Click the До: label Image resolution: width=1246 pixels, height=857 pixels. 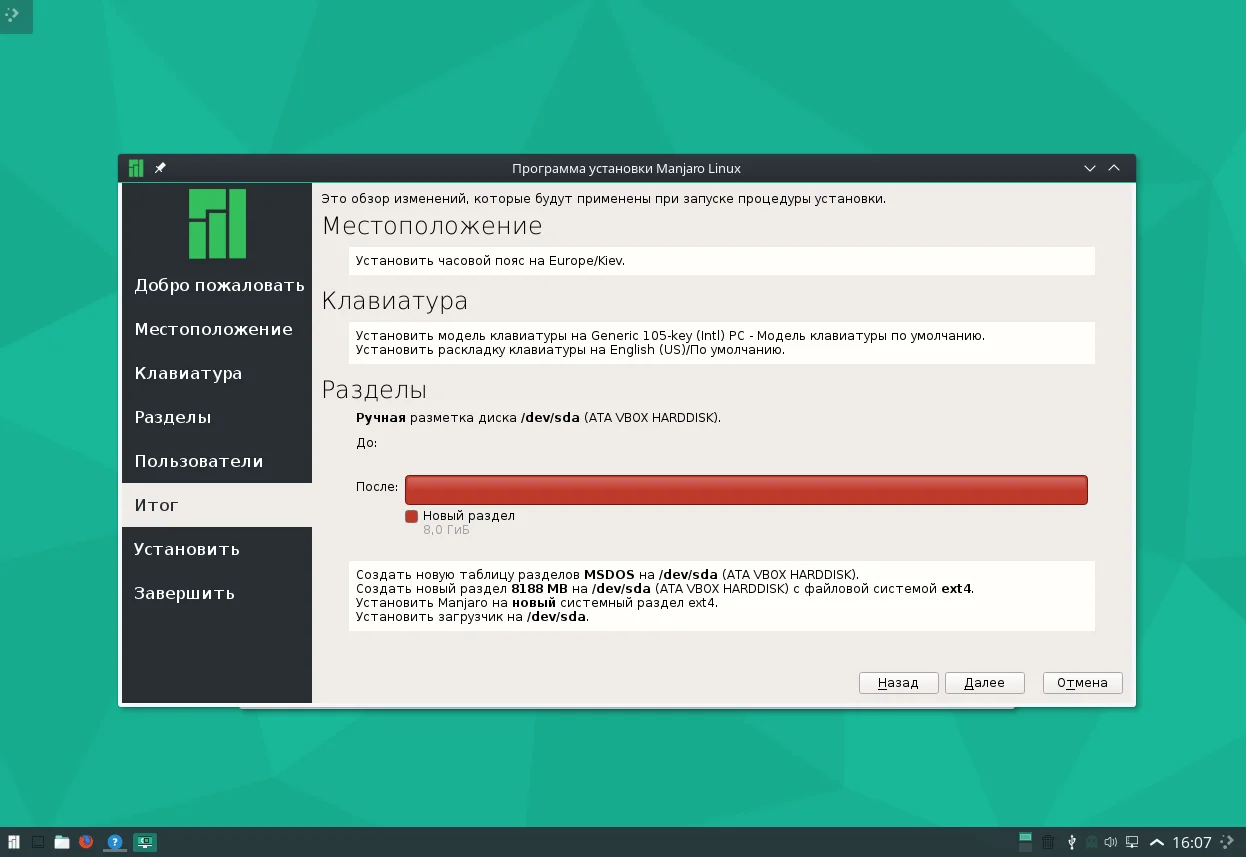coord(367,443)
